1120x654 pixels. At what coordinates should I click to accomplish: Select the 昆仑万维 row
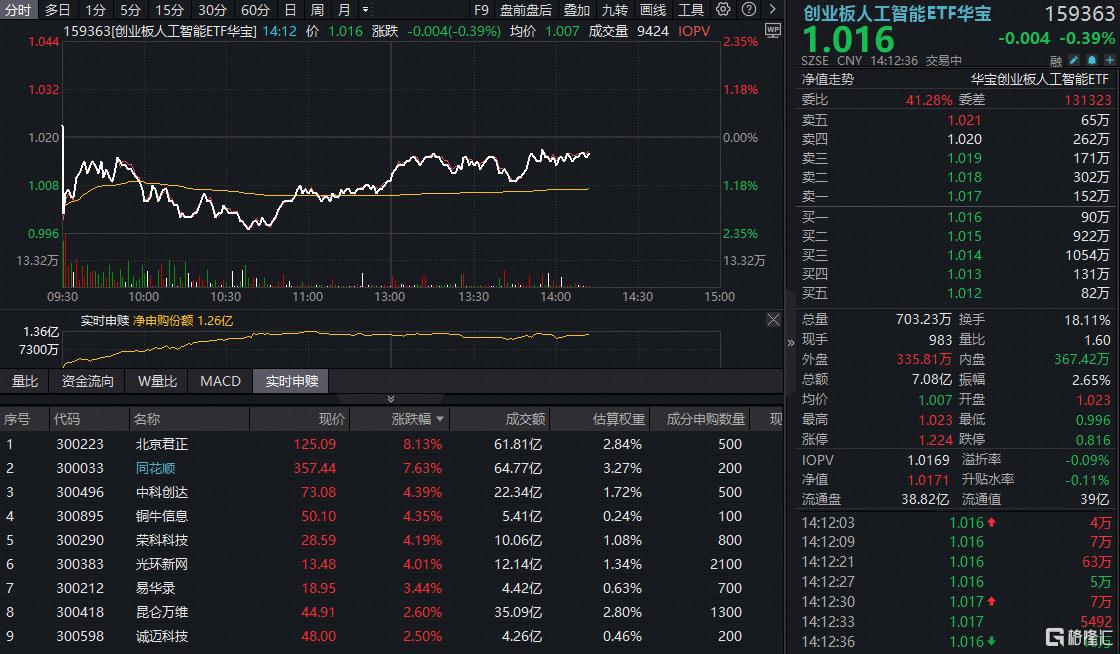[391, 612]
